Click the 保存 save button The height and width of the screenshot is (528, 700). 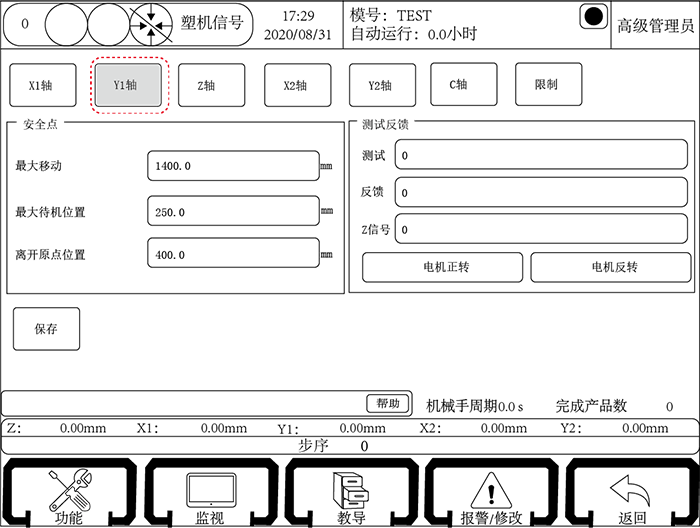pos(46,328)
